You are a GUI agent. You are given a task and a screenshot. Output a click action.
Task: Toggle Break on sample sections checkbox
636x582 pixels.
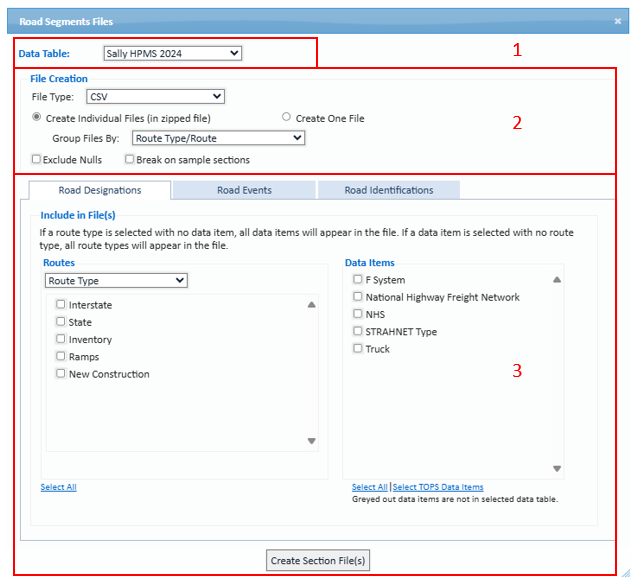tap(130, 159)
